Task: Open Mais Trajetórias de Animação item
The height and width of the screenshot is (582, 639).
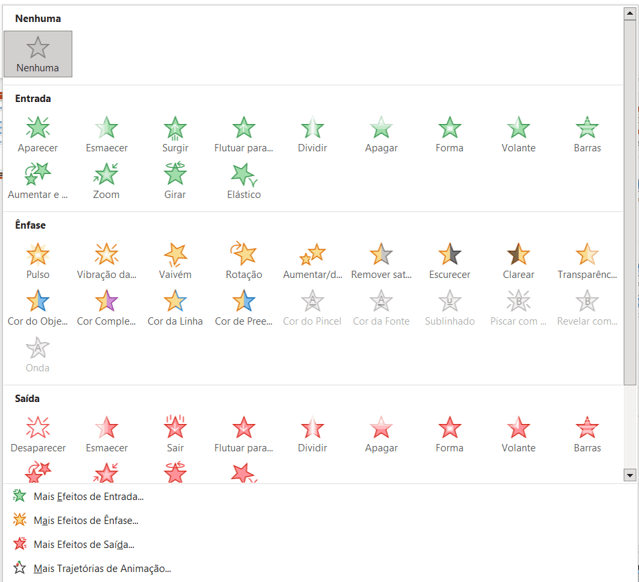Action: click(x=102, y=569)
